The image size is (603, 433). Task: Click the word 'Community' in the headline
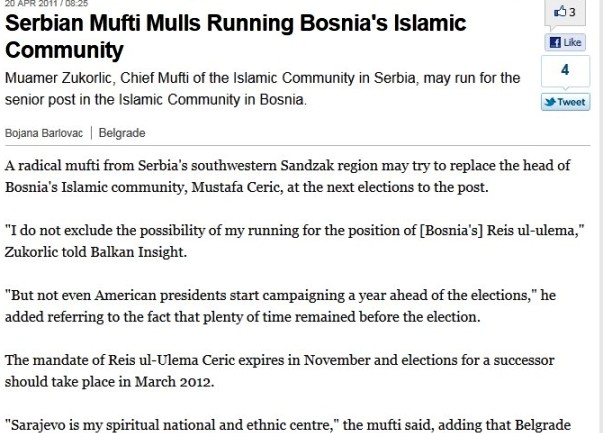[65, 49]
